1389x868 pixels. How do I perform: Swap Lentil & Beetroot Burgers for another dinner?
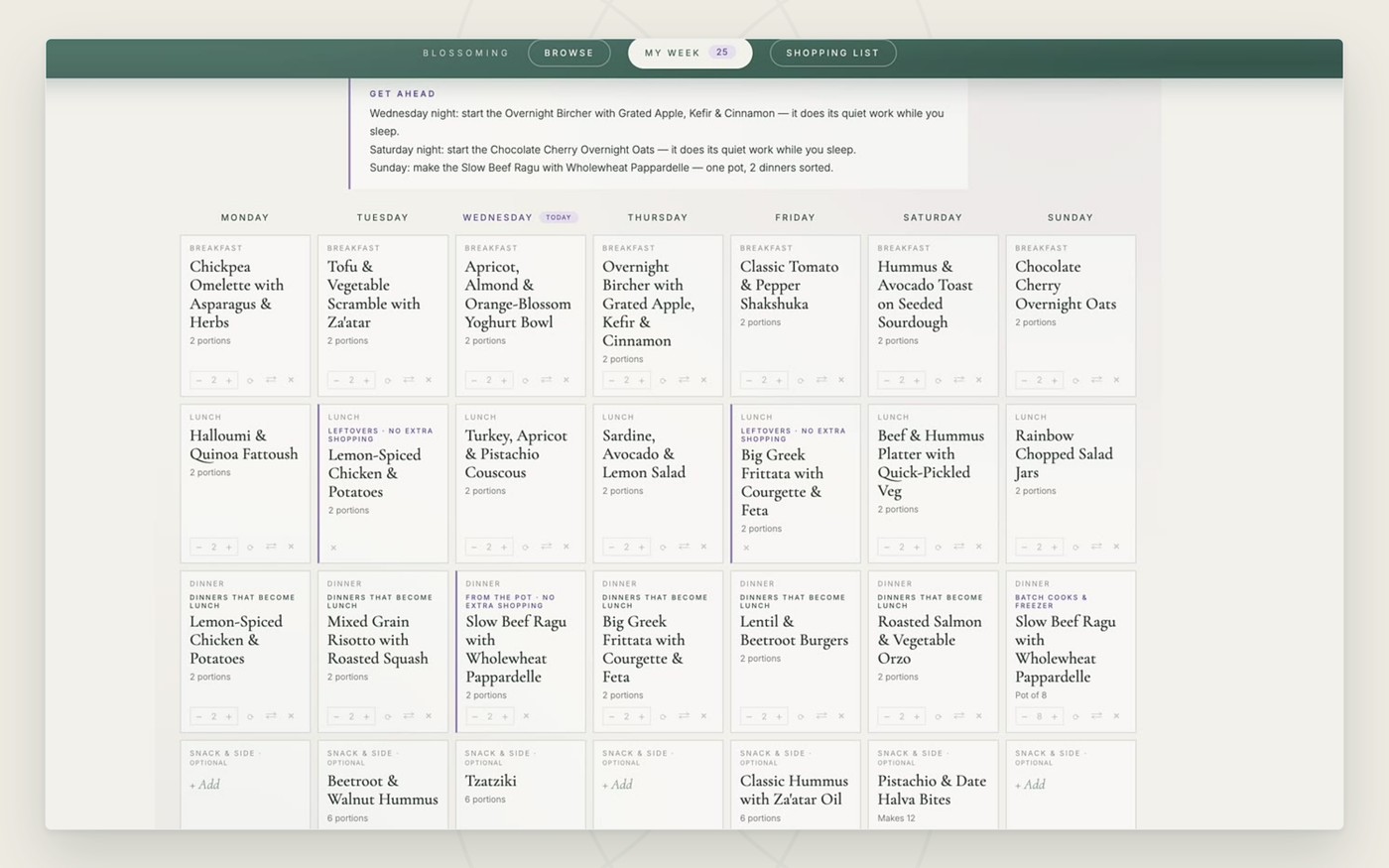[821, 716]
